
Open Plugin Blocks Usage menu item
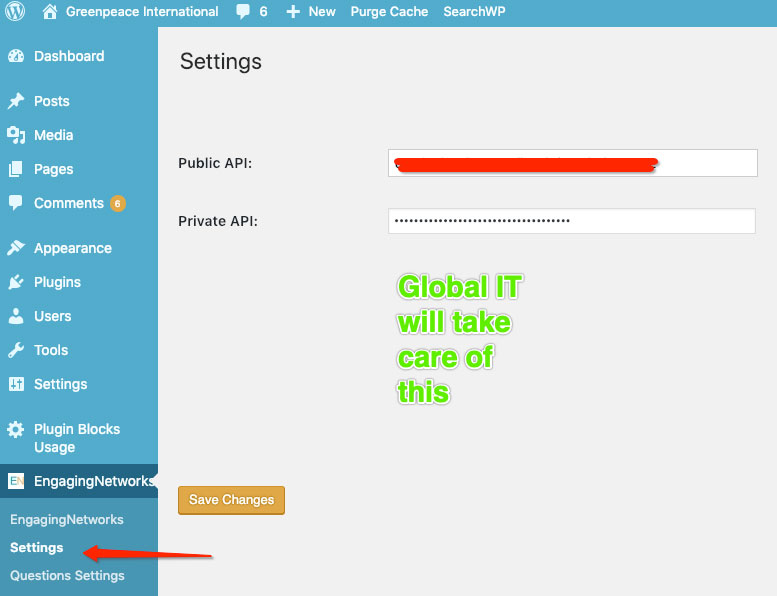(77, 438)
